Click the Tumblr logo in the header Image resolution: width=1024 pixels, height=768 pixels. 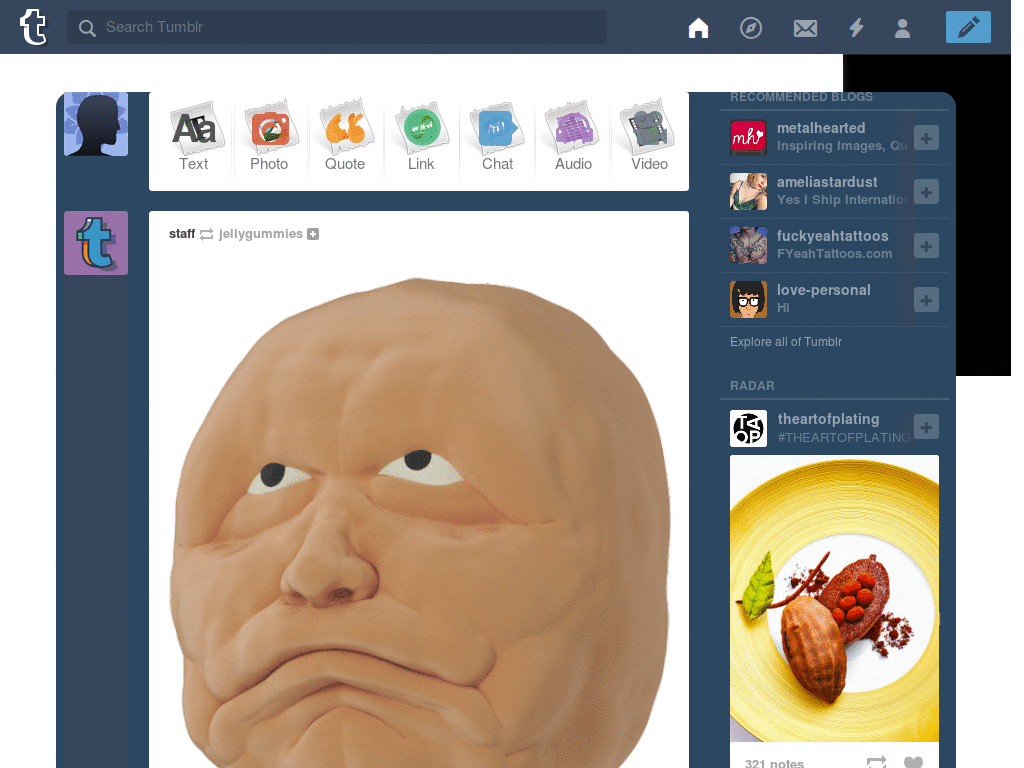[x=33, y=27]
